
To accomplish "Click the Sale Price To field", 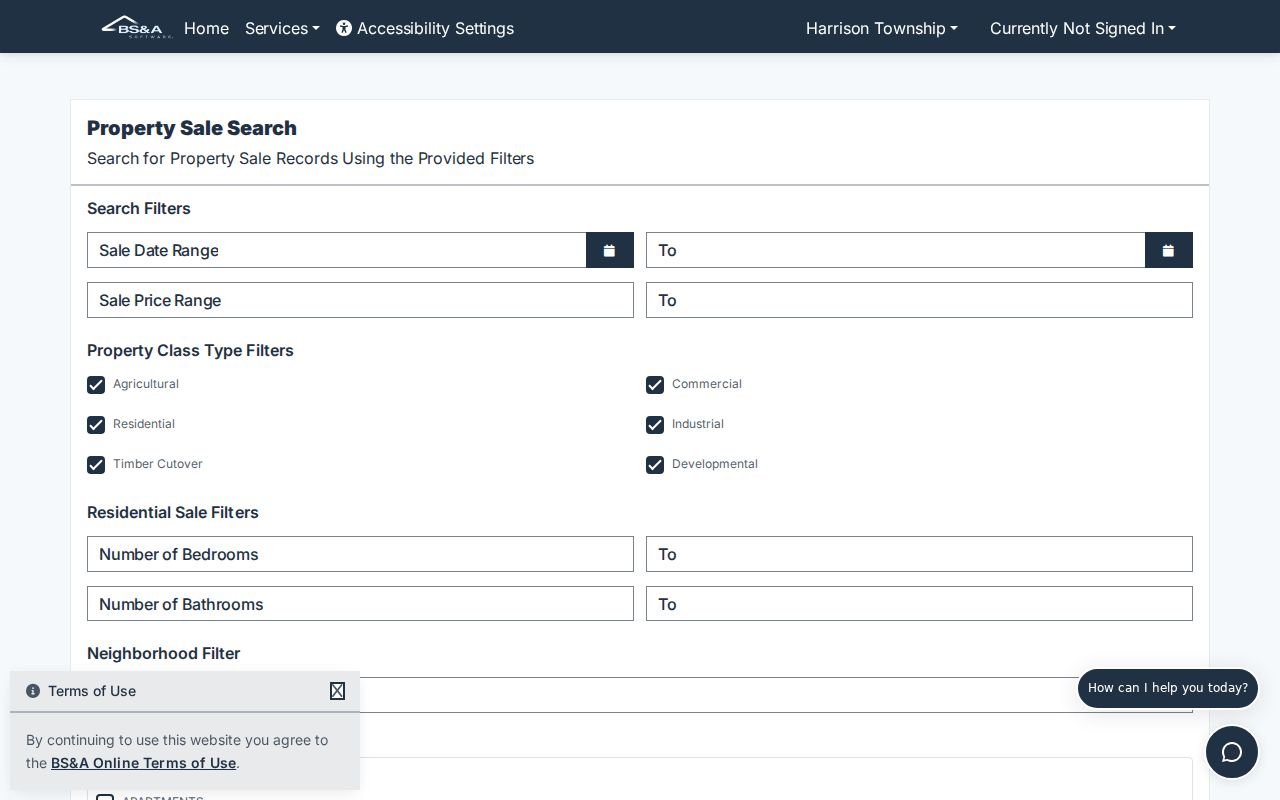I will [919, 300].
